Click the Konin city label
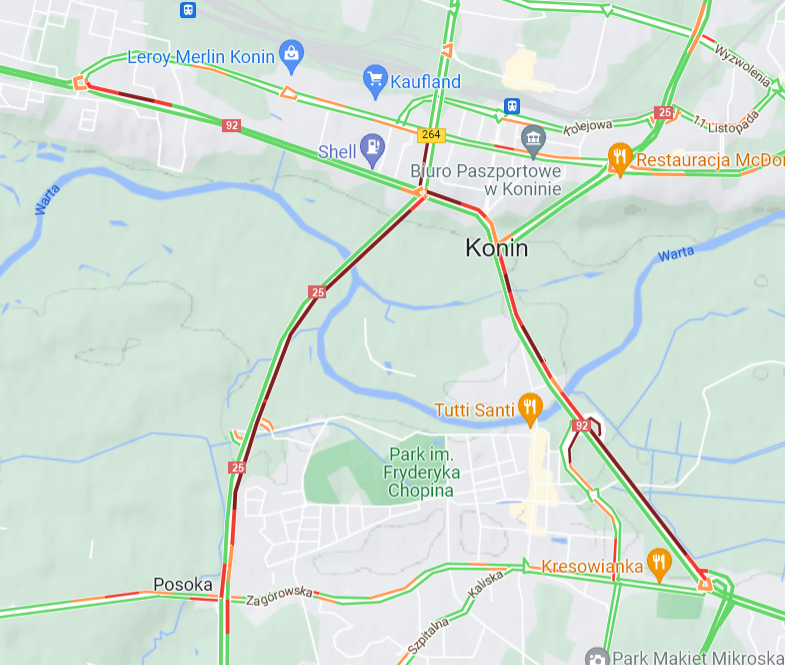Image resolution: width=785 pixels, height=665 pixels. pos(497,248)
